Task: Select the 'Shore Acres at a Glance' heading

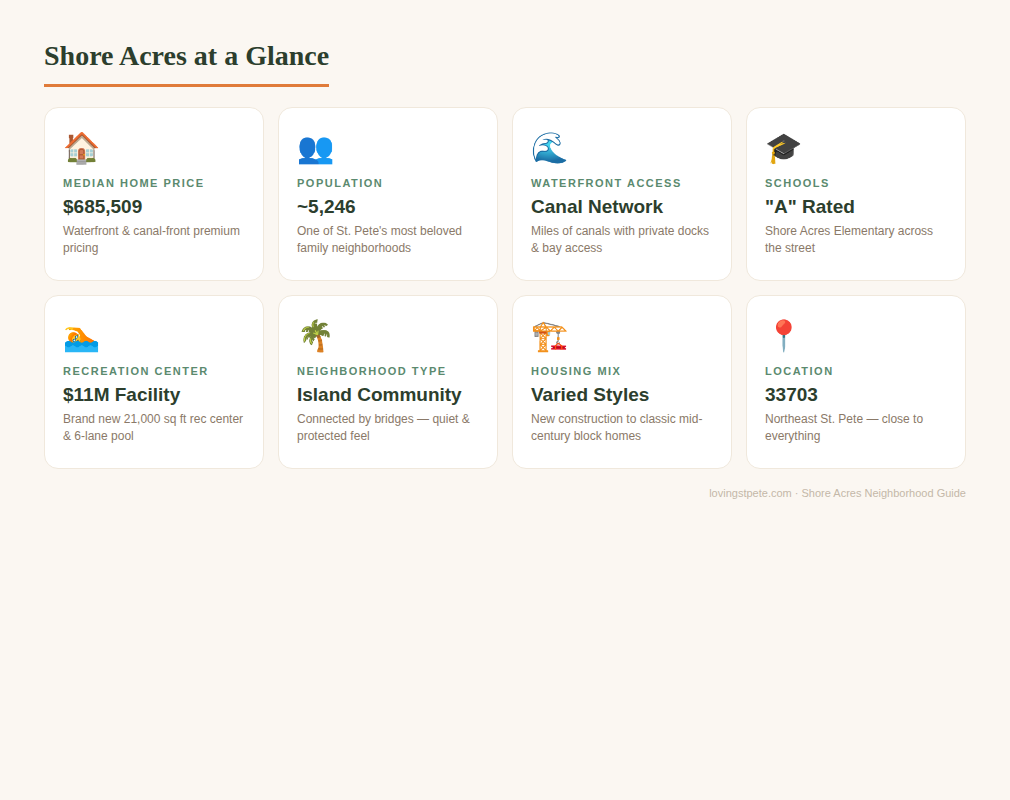Action: pos(186,56)
